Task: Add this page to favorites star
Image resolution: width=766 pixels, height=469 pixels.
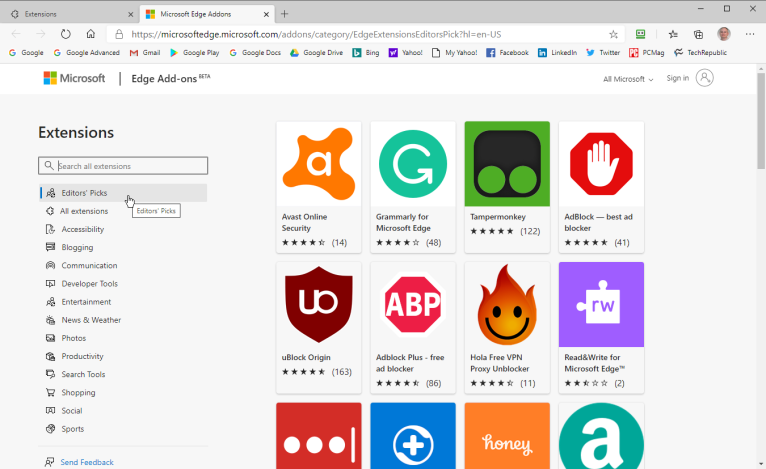Action: click(x=613, y=34)
